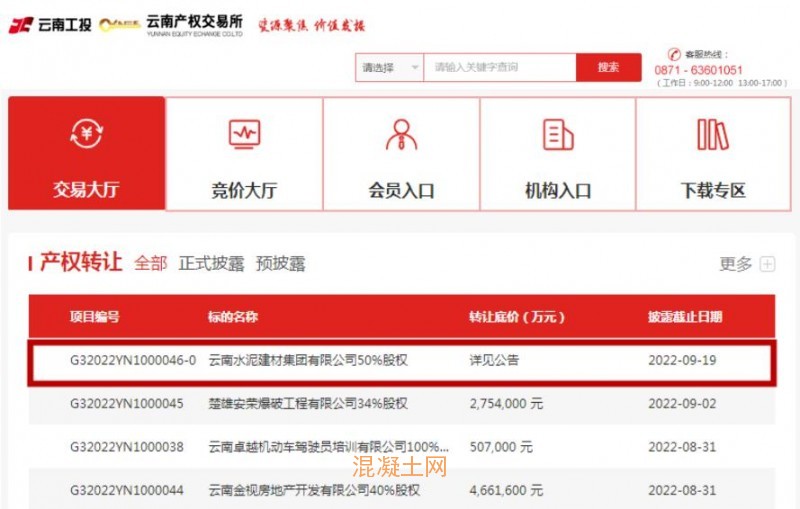Click the 云南产权交易所 logo

tap(193, 24)
